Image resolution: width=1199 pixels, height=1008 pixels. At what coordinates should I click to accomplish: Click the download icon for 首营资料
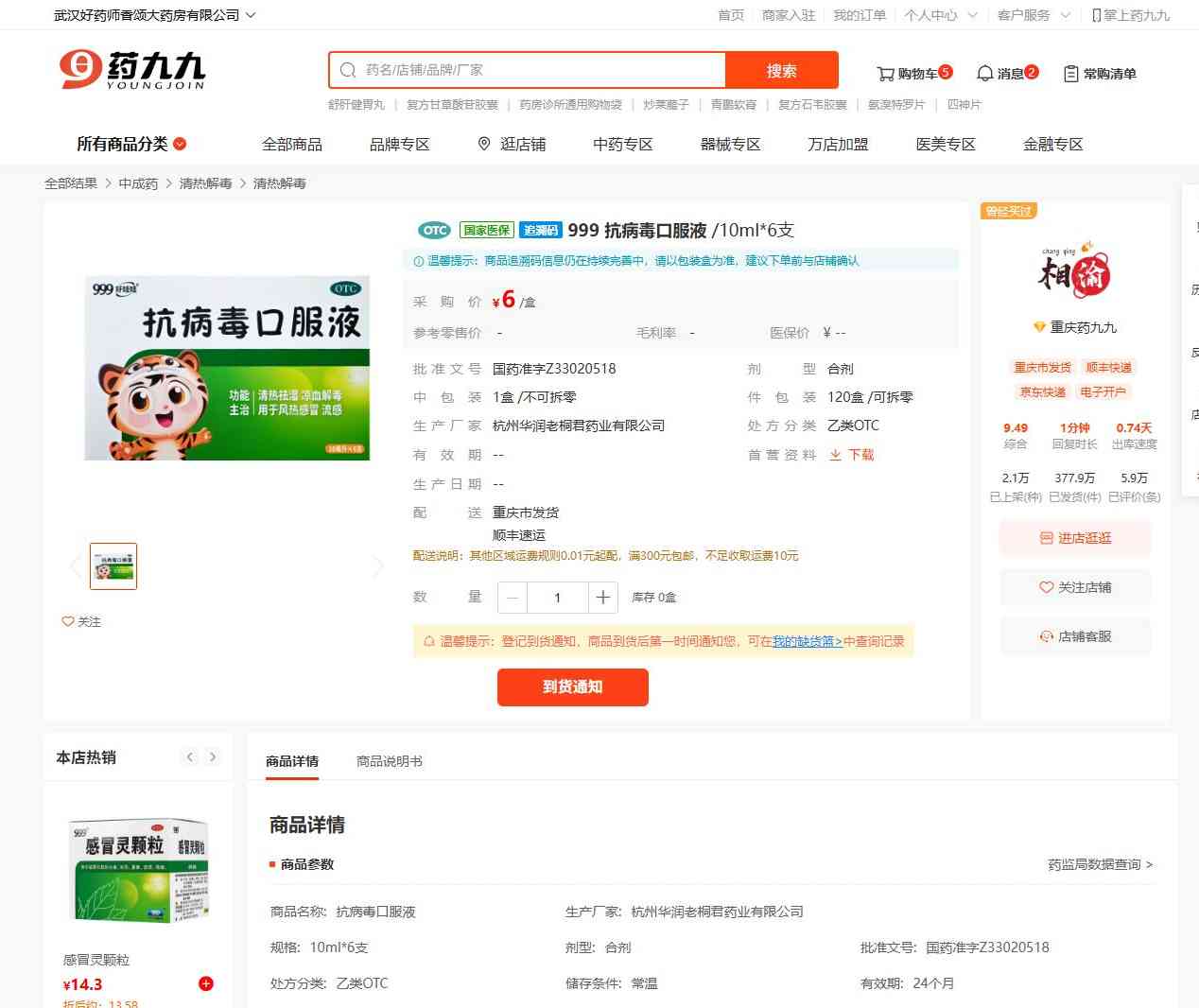coord(836,455)
